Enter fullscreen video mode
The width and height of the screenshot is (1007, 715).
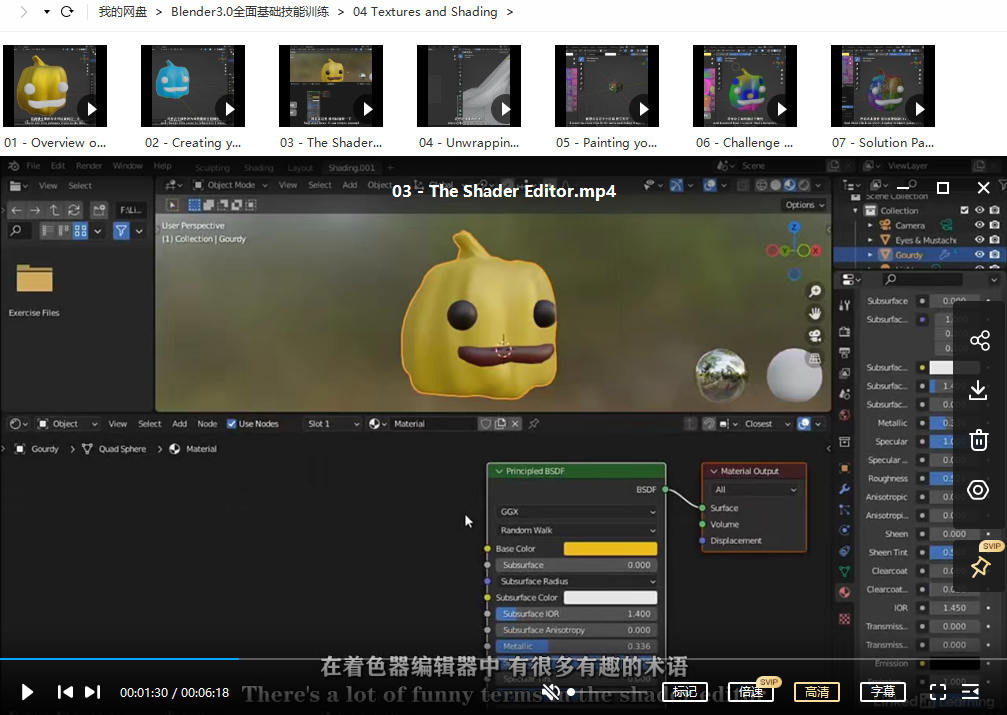pyautogui.click(x=938, y=692)
